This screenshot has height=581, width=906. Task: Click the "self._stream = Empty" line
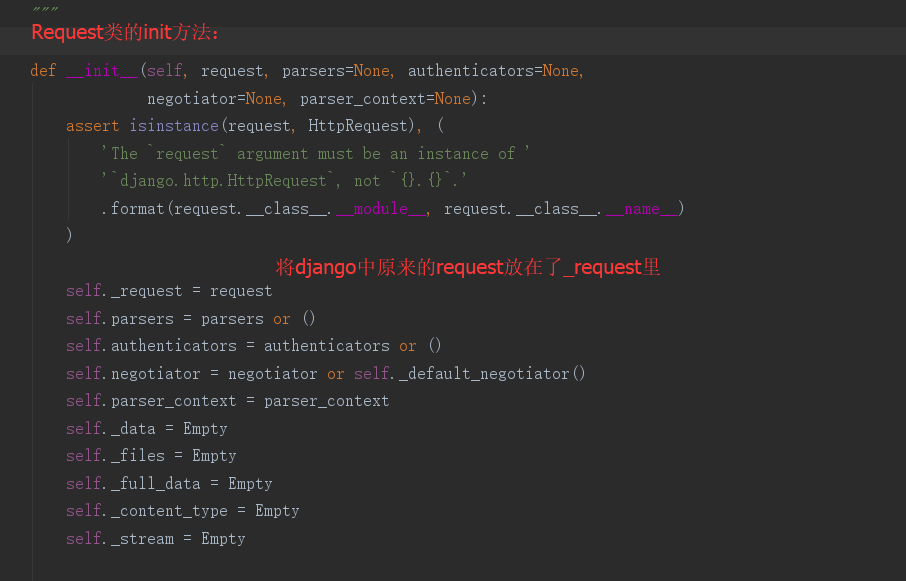click(x=156, y=538)
